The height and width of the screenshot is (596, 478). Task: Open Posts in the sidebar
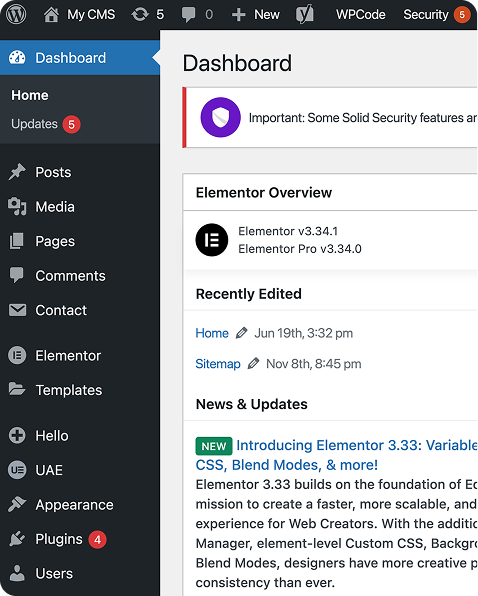[53, 172]
